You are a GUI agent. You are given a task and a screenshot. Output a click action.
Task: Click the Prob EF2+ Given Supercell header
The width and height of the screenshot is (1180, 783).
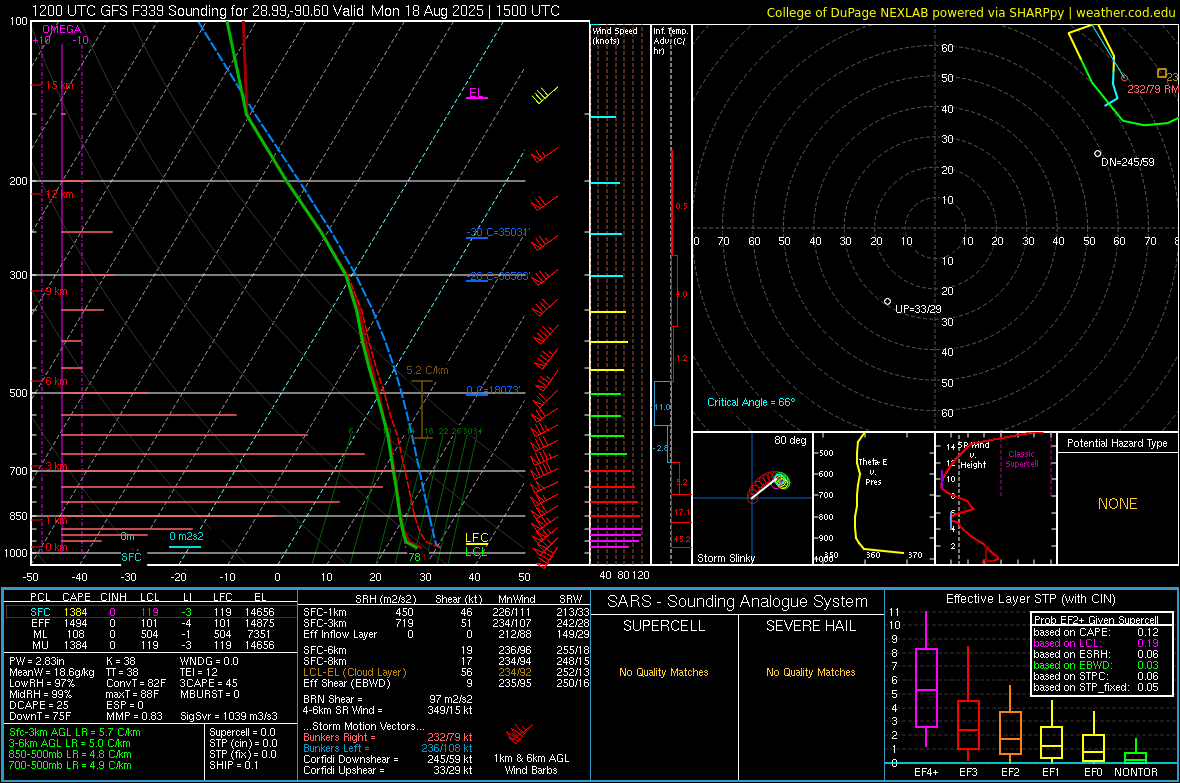coord(1096,620)
